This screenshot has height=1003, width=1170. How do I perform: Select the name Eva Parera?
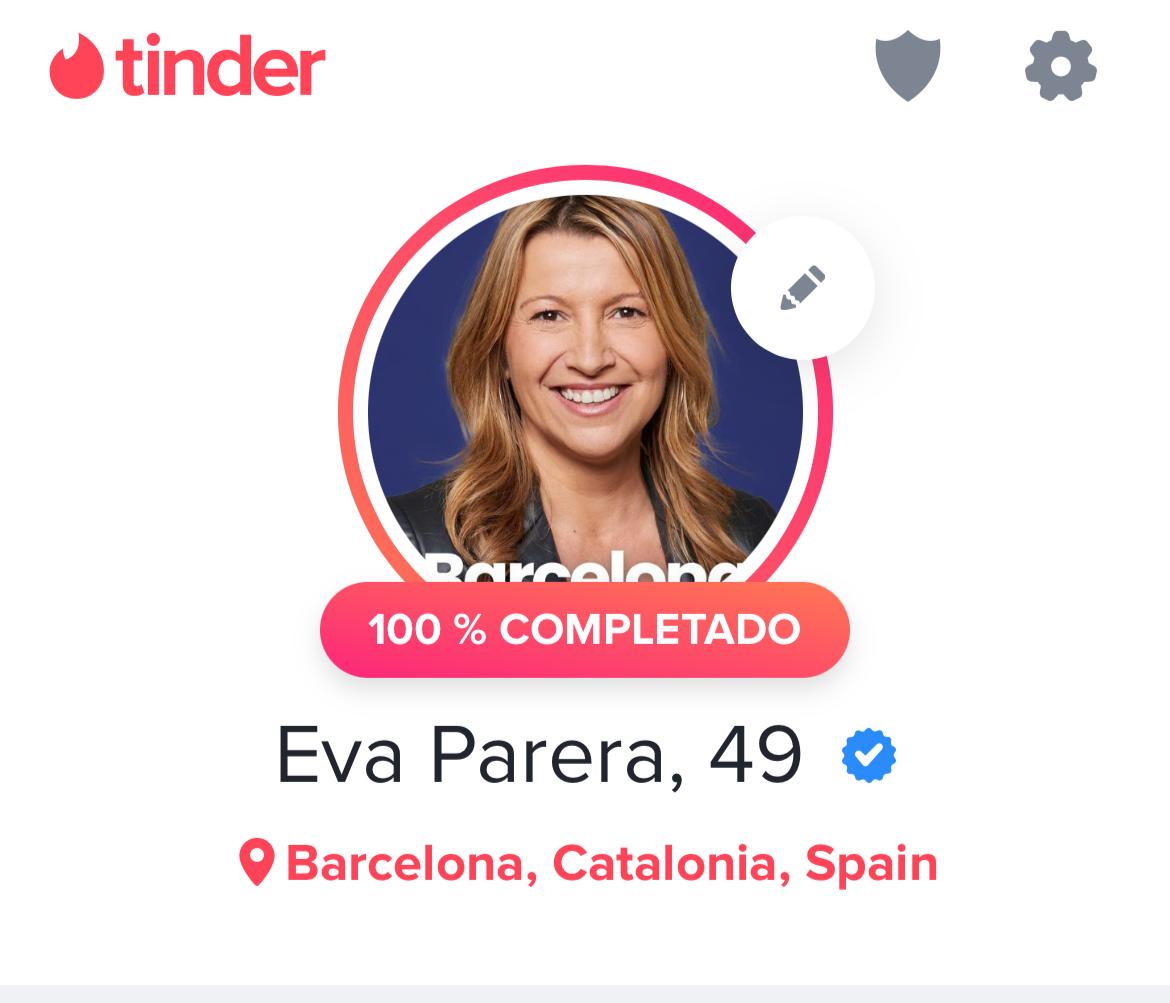tap(470, 755)
